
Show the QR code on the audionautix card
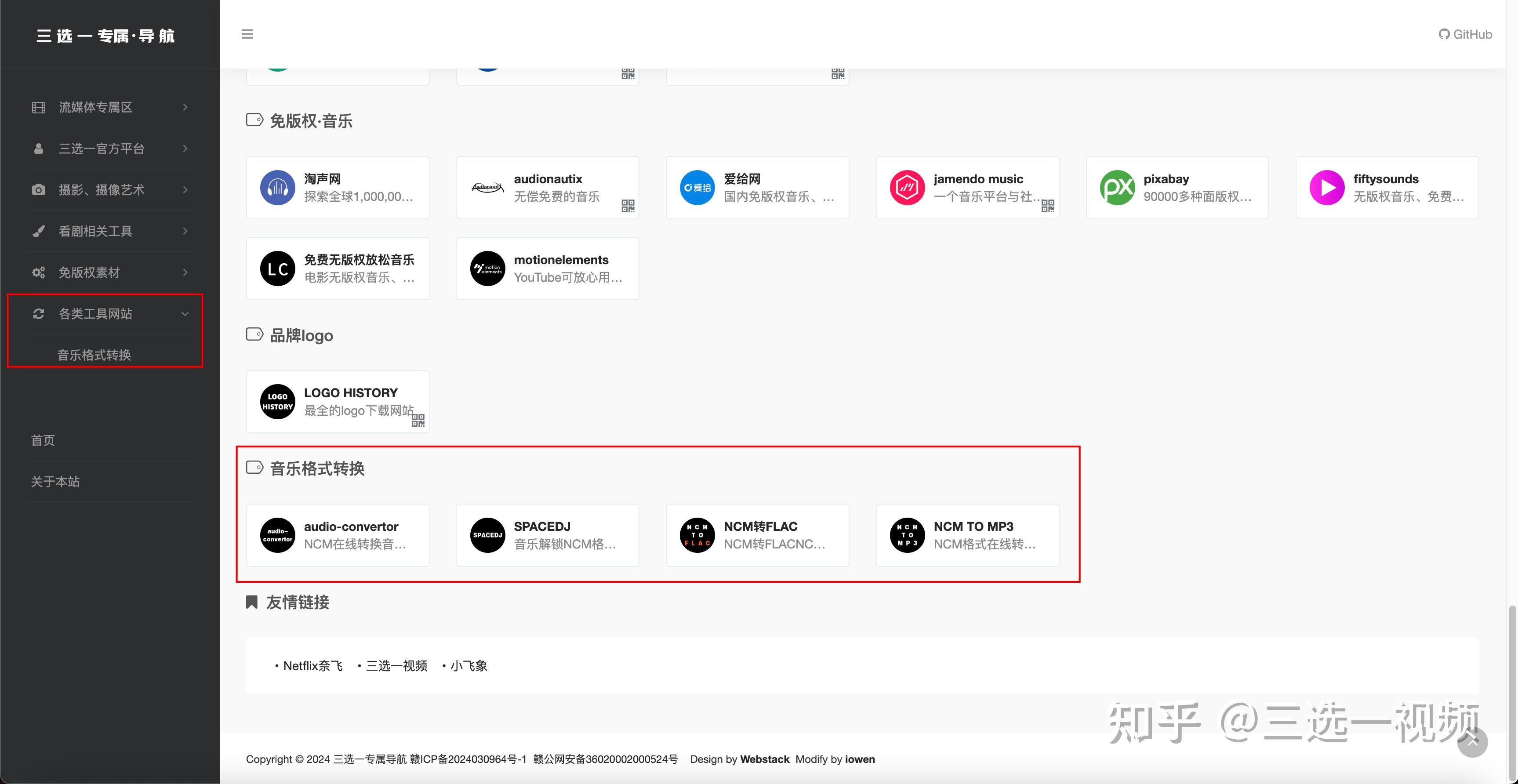click(x=628, y=206)
